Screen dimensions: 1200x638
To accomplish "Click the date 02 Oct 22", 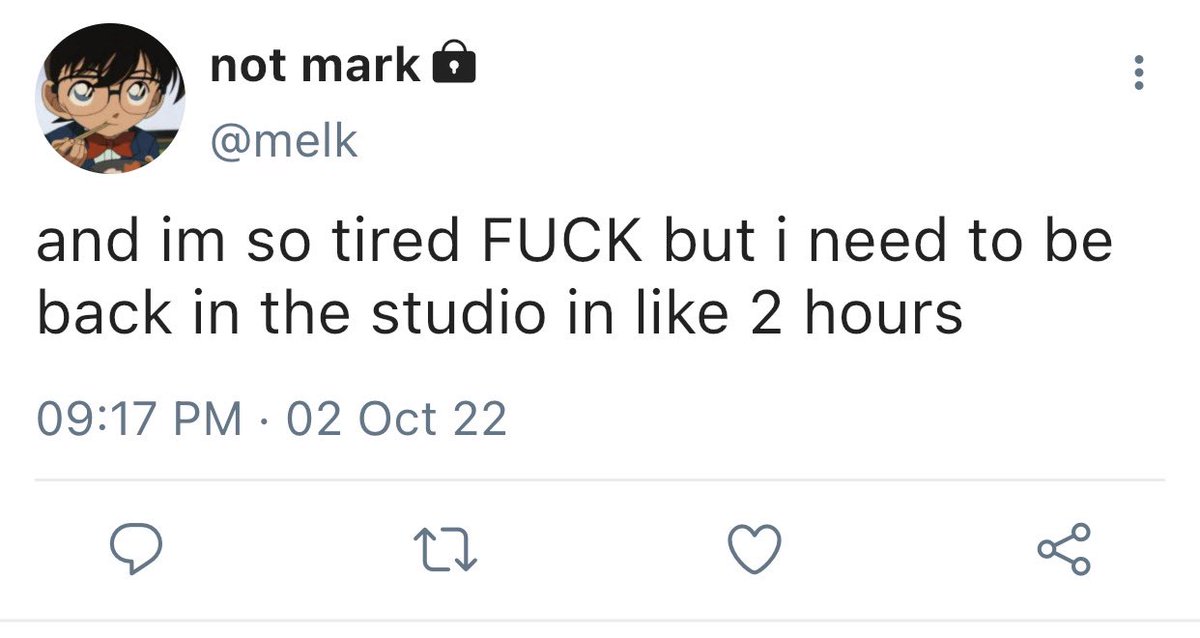I will (396, 419).
